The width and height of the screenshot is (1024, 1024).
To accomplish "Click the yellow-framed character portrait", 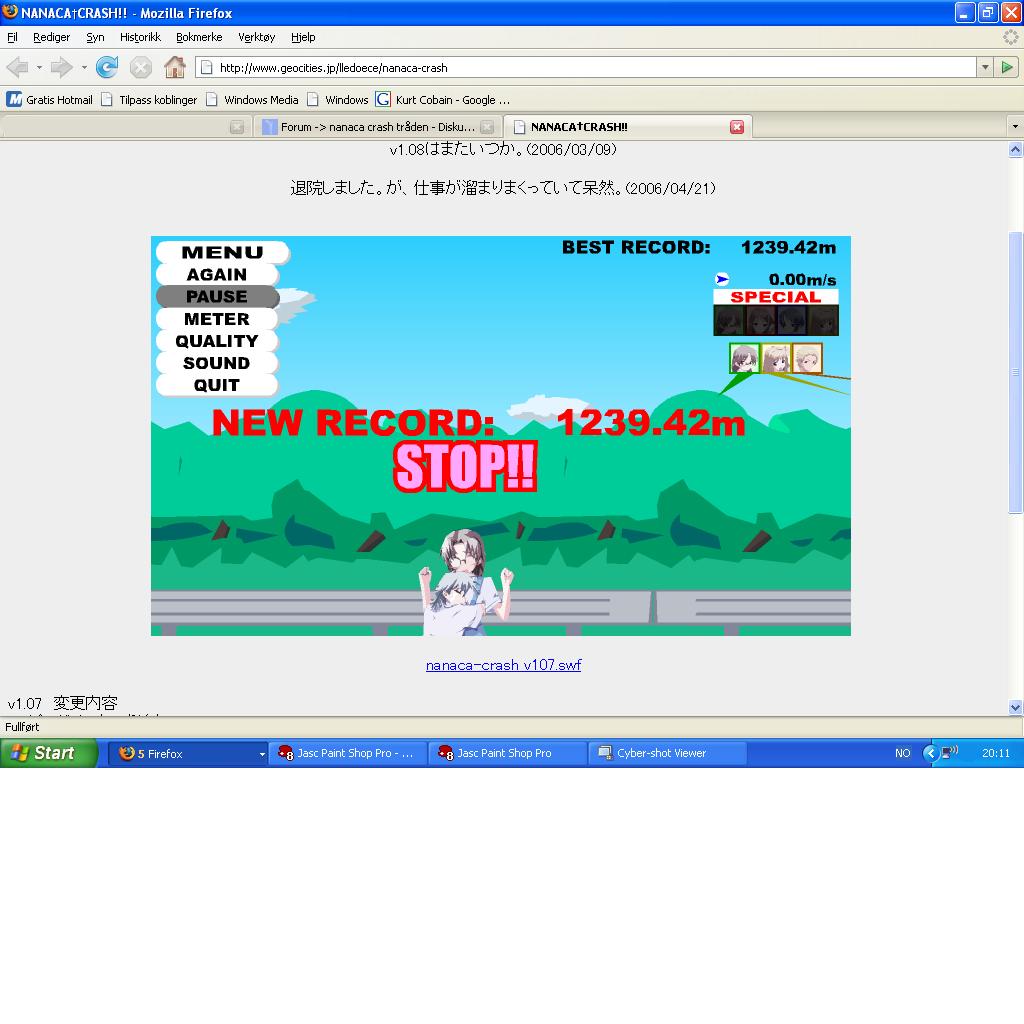I will (x=776, y=359).
